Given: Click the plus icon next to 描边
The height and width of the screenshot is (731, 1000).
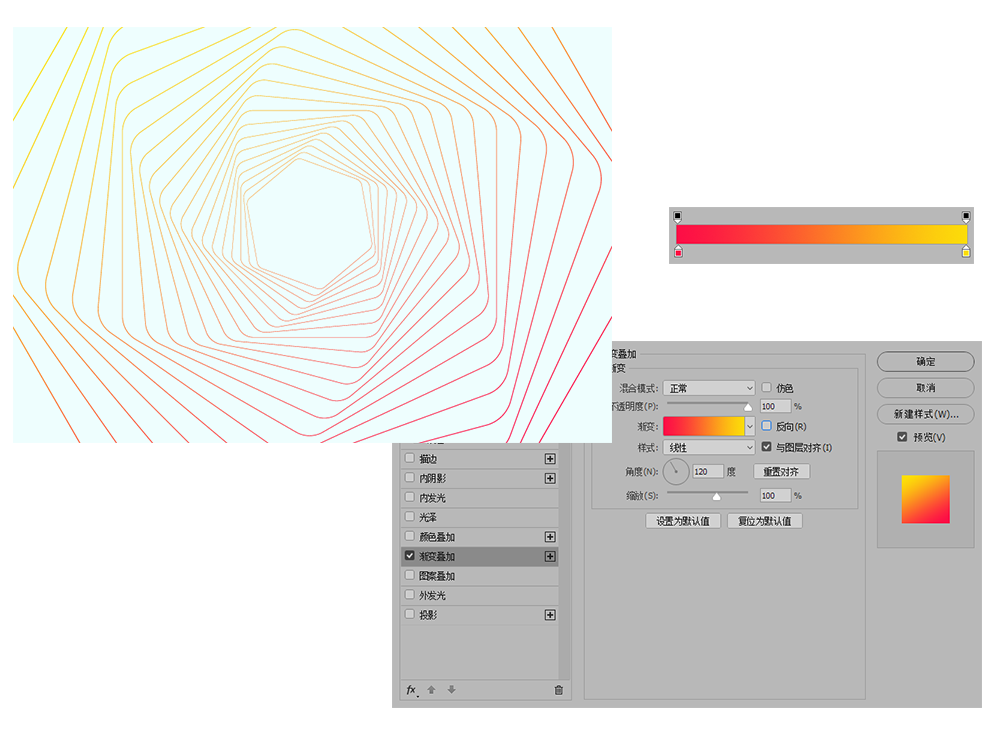Looking at the screenshot, I should pyautogui.click(x=550, y=459).
